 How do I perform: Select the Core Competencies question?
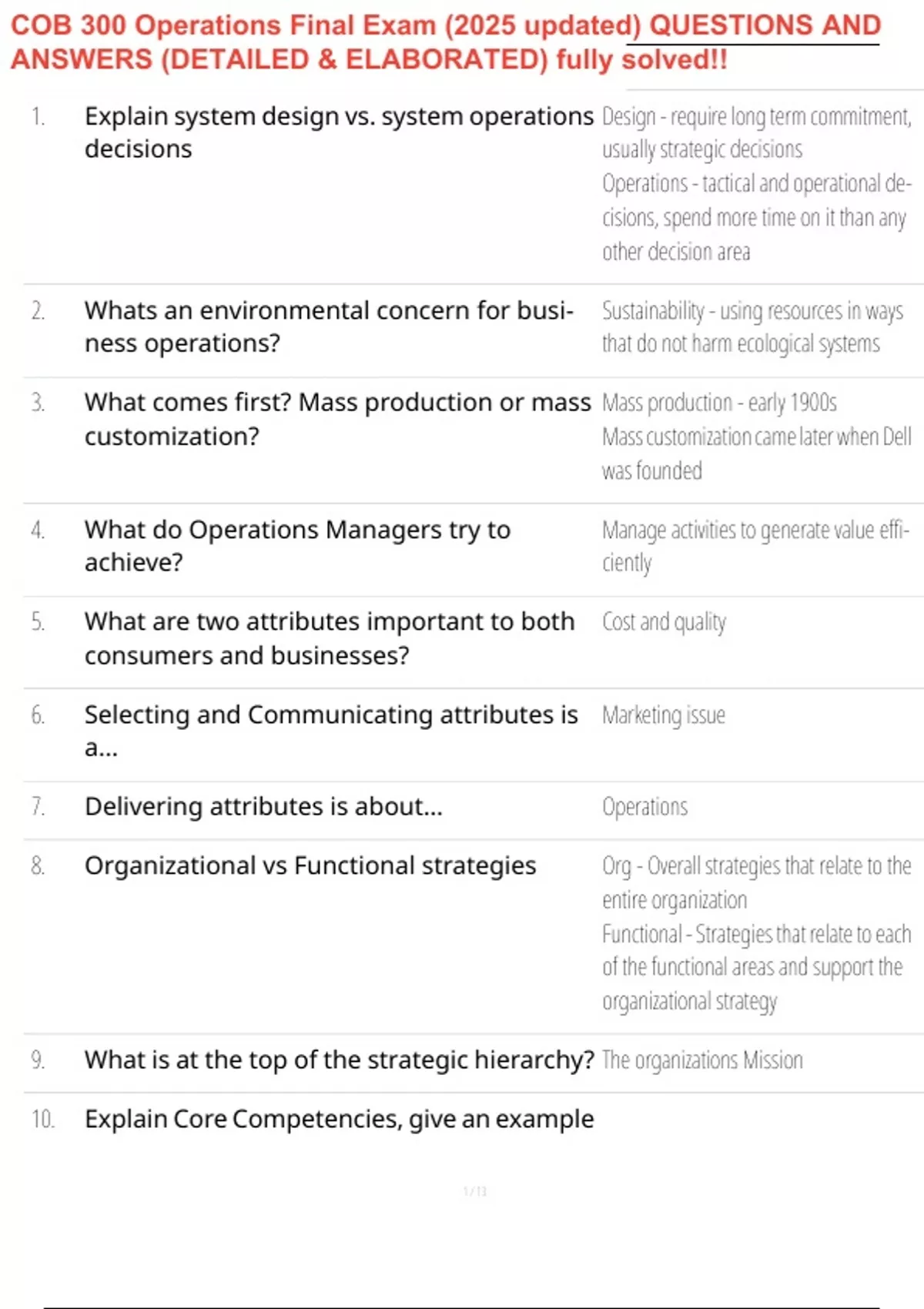pyautogui.click(x=339, y=1119)
